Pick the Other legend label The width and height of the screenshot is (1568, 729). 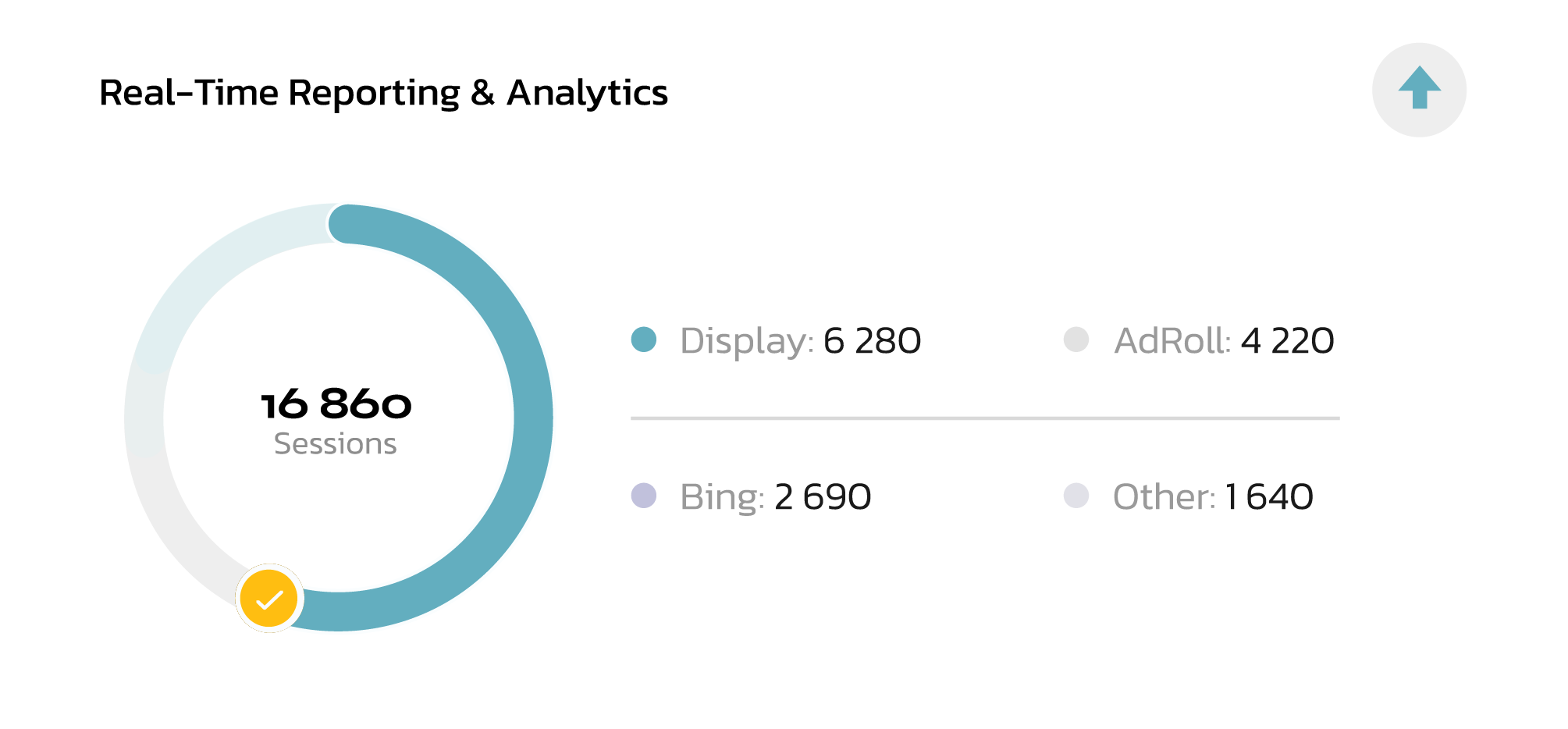1164,497
